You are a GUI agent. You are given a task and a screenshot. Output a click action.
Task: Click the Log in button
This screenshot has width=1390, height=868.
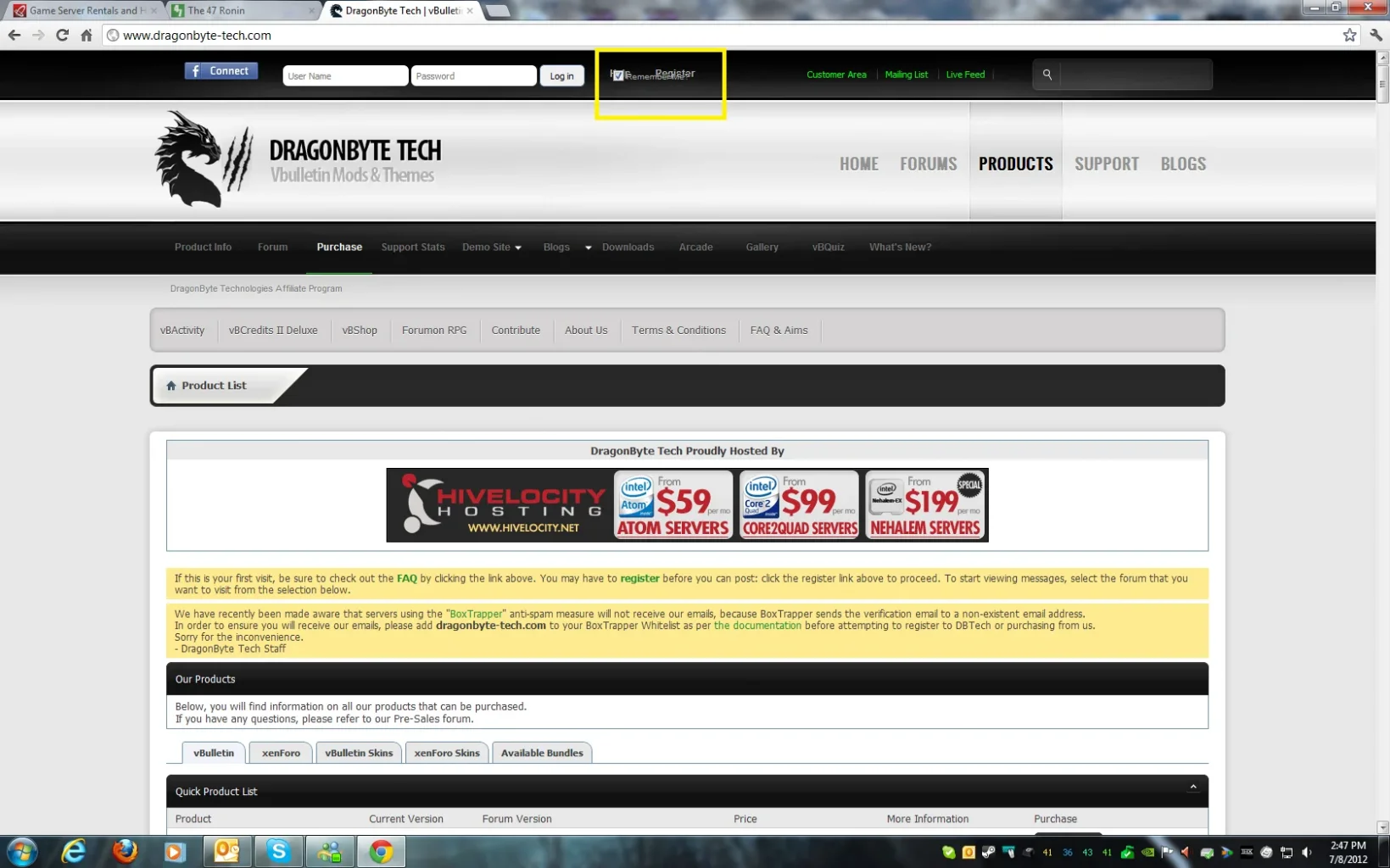tap(561, 75)
